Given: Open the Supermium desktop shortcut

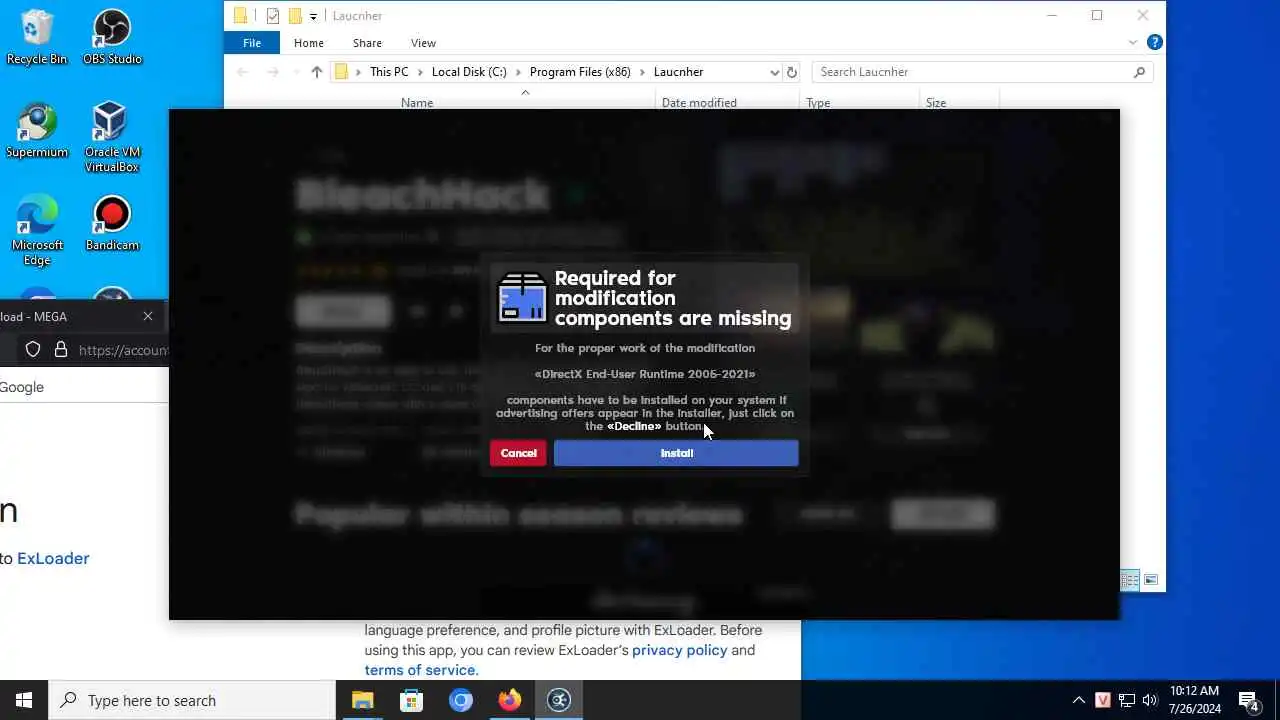Looking at the screenshot, I should pos(37,130).
